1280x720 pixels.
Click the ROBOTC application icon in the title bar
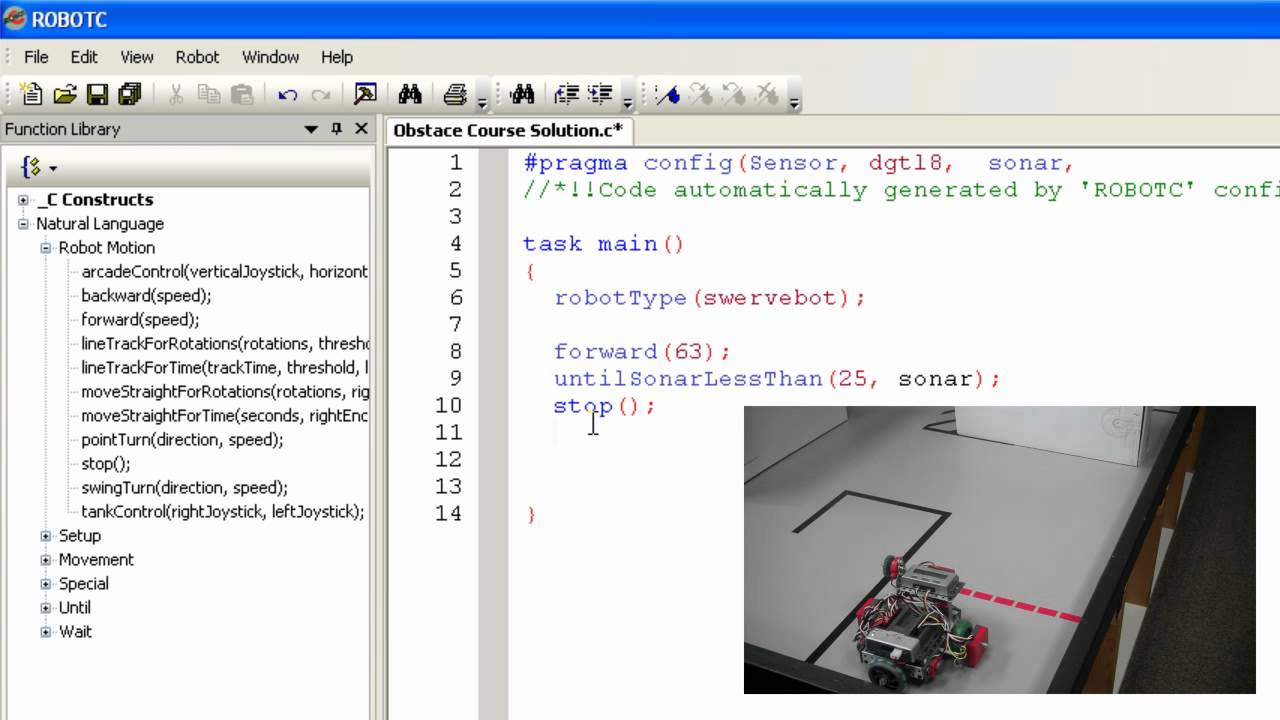(x=15, y=19)
